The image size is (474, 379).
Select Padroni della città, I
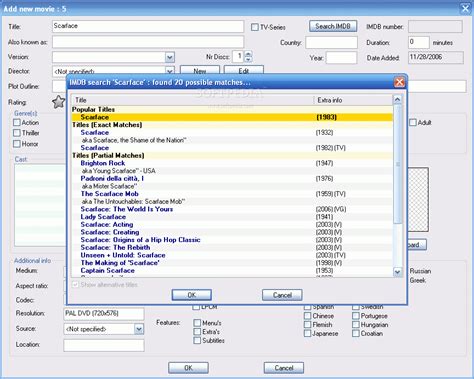click(232, 178)
